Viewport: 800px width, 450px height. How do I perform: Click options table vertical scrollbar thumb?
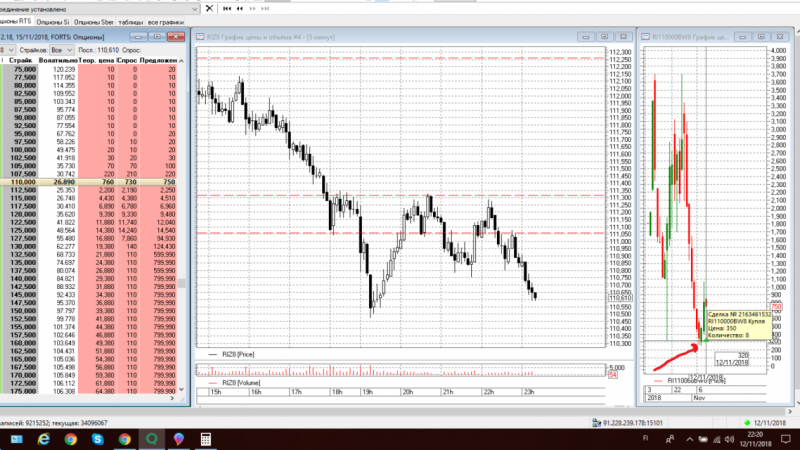(181, 283)
